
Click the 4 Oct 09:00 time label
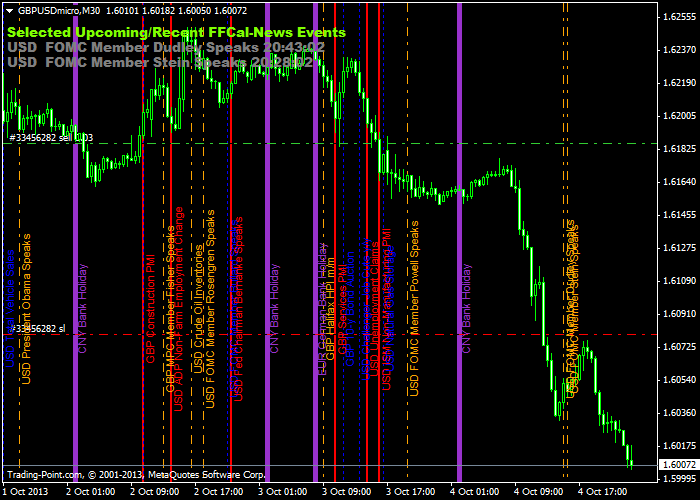538,492
